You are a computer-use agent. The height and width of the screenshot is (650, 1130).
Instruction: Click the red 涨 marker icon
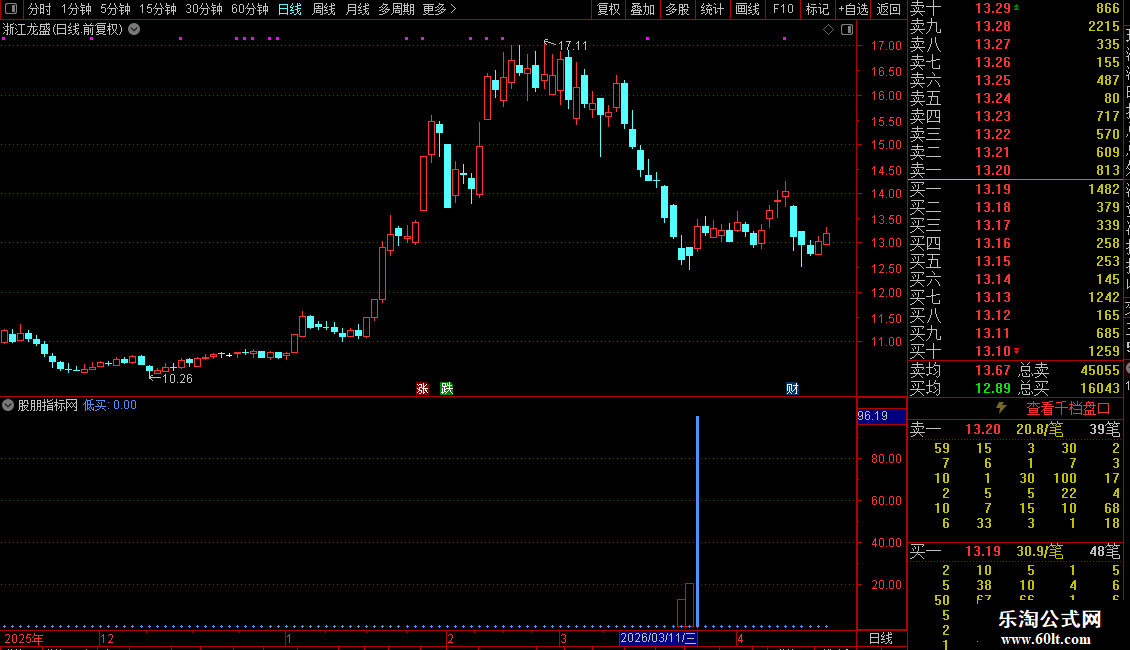[x=422, y=388]
